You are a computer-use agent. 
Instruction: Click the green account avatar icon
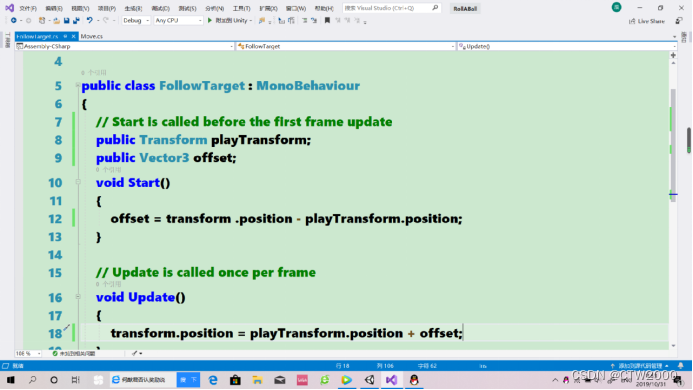coord(616,7)
